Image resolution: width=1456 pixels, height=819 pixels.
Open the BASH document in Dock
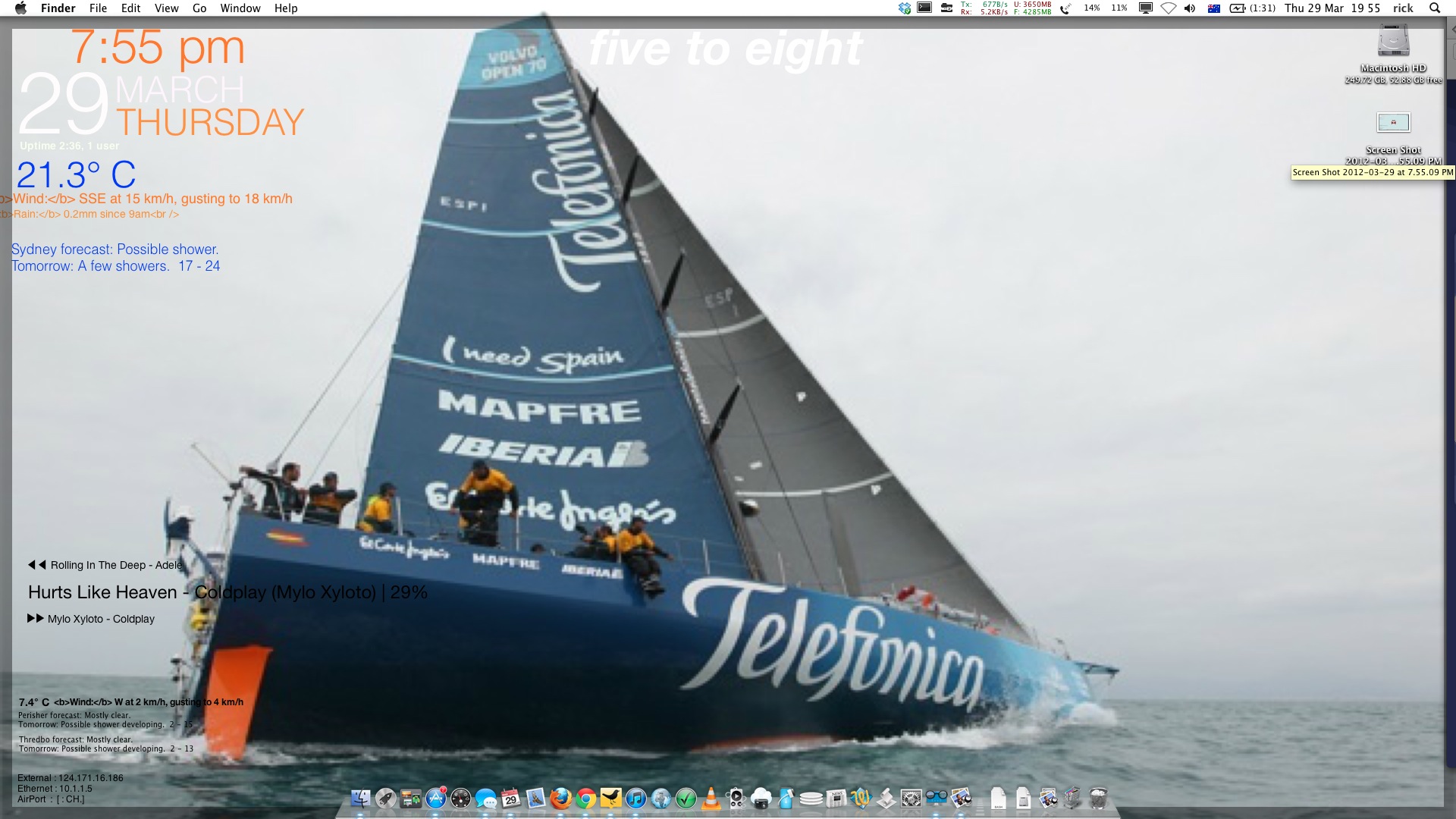(x=998, y=798)
